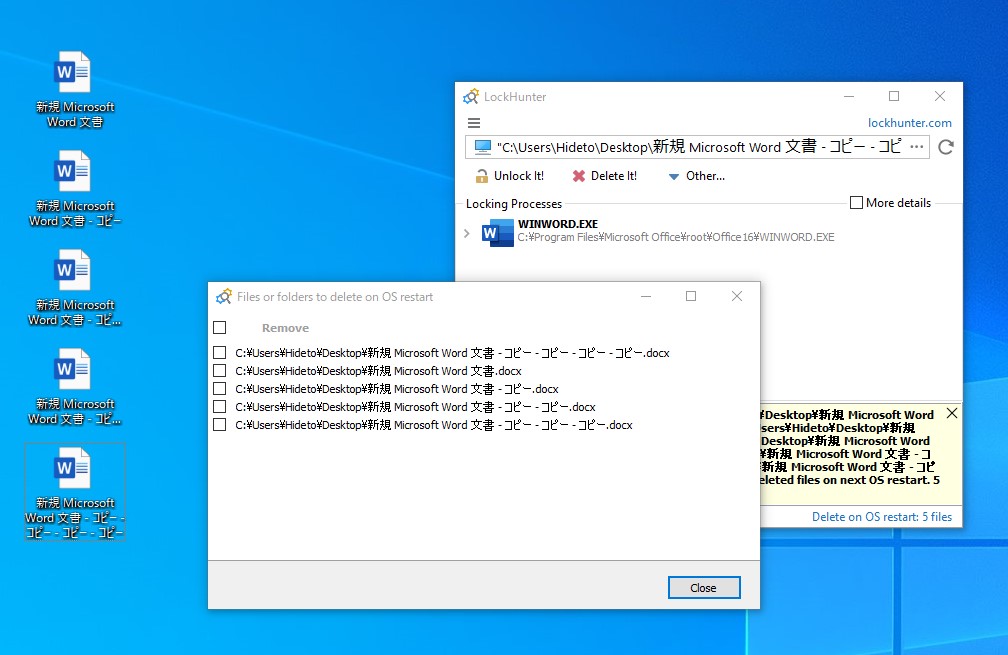This screenshot has width=1008, height=655.
Task: Check the box for 新規 Microsoft Word 文書.docx
Action: point(220,370)
